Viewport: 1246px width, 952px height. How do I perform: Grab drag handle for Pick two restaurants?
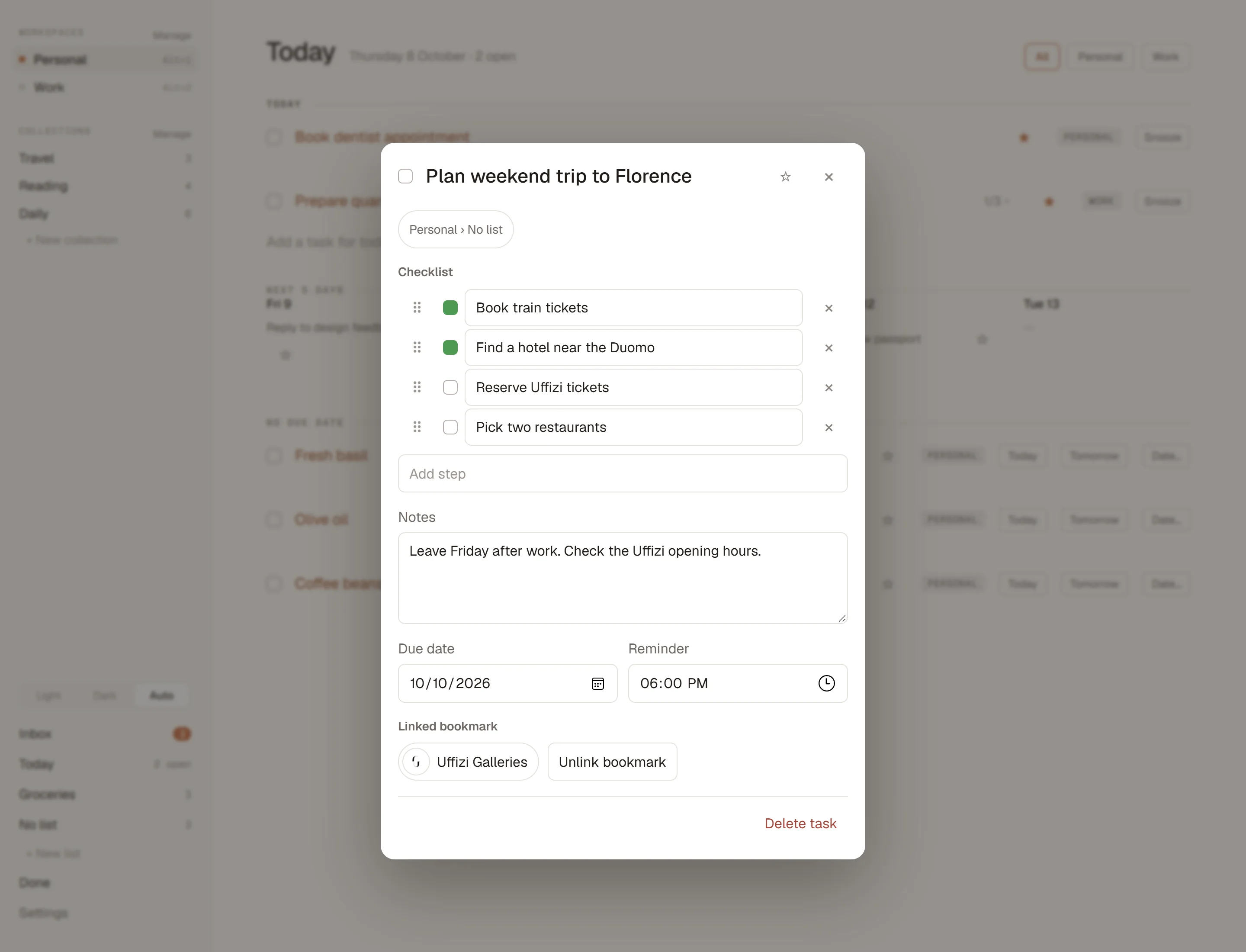pyautogui.click(x=417, y=427)
